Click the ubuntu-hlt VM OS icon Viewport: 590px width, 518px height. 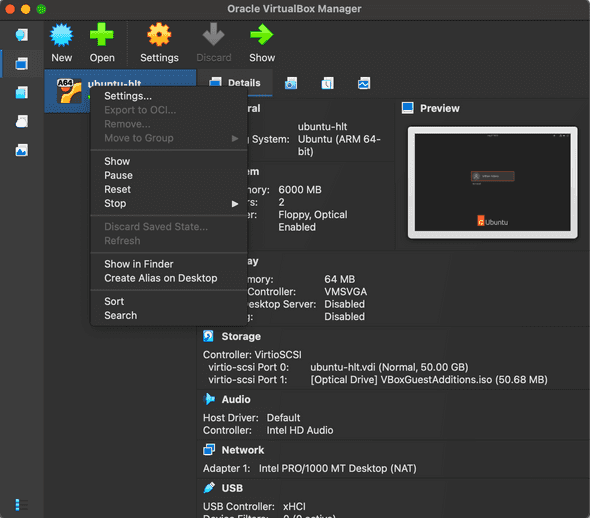[x=69, y=91]
